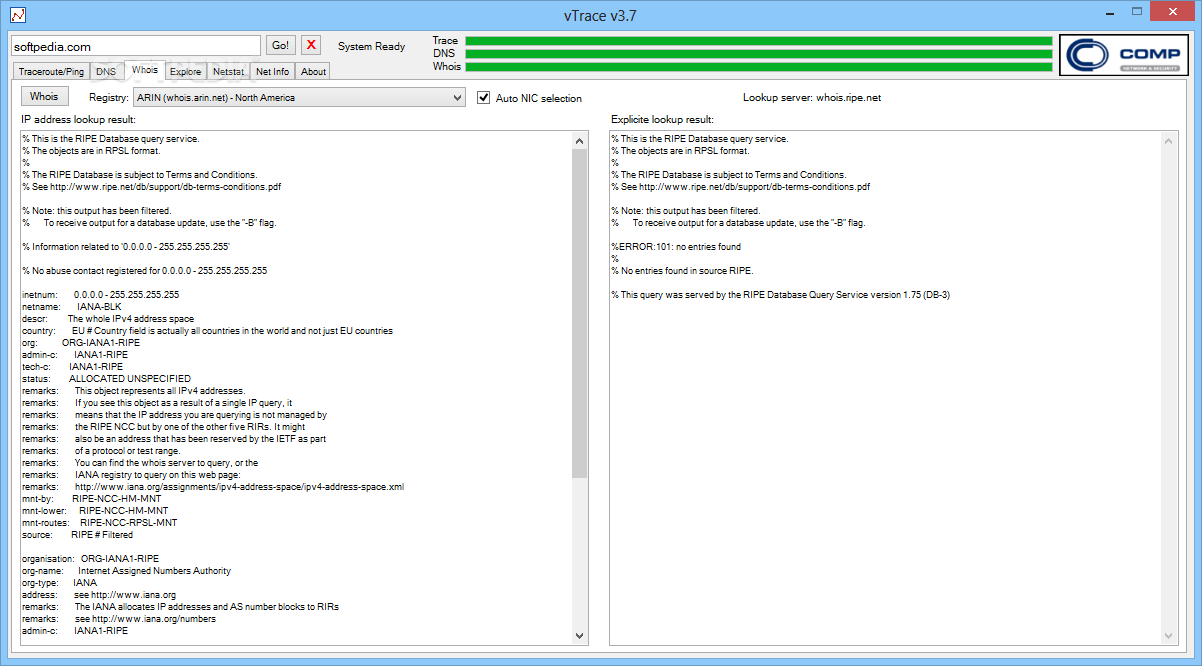Maximize the vTrace window
This screenshot has height=666, width=1202.
(x=1137, y=14)
